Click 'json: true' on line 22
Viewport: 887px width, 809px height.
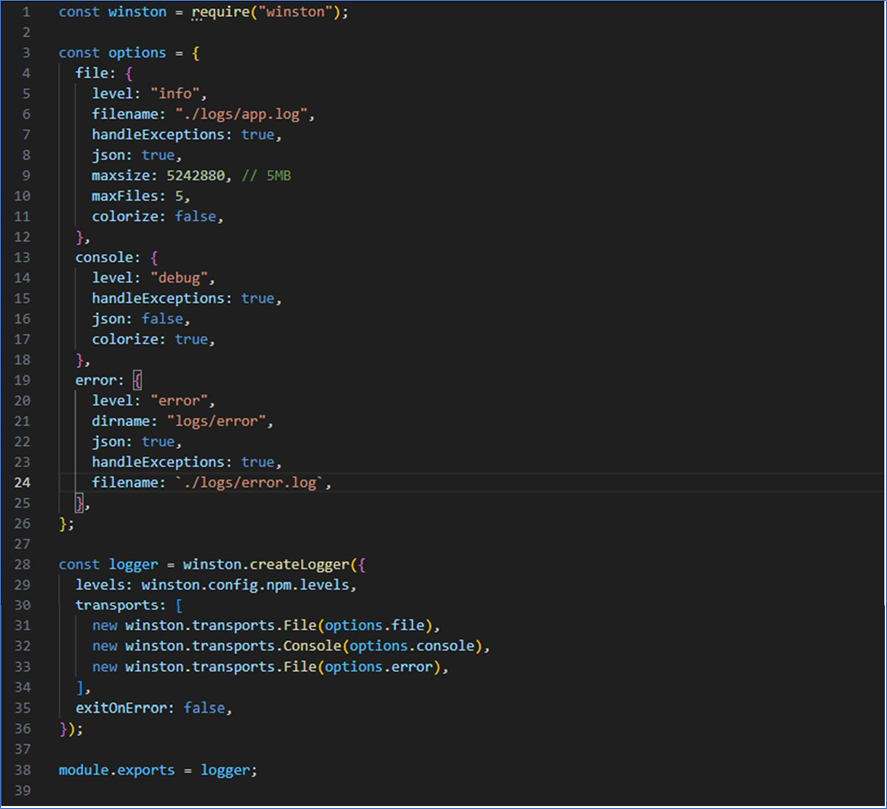pos(133,442)
